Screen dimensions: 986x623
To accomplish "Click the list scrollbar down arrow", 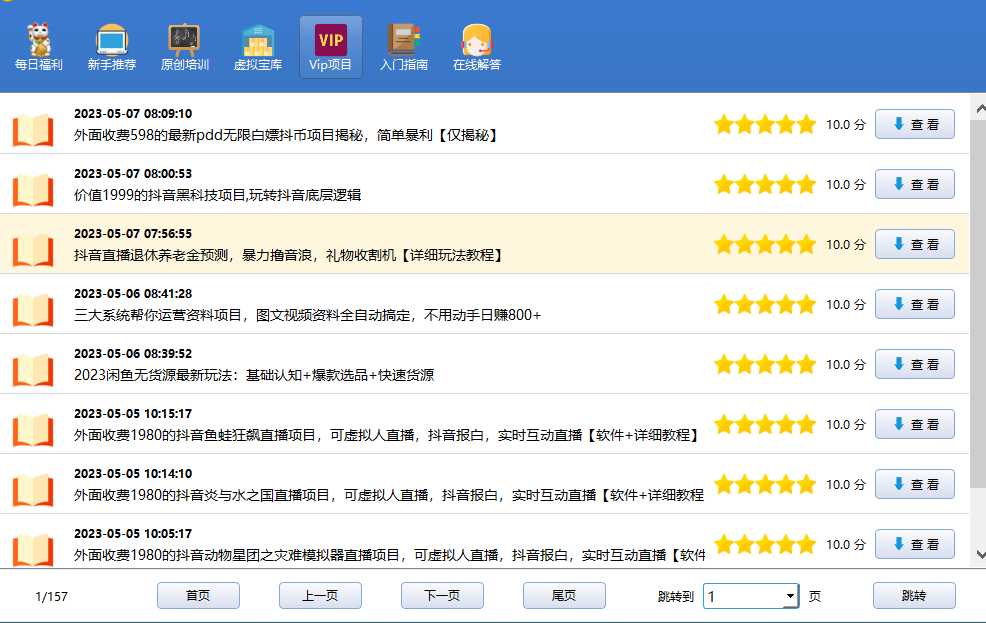I will (979, 554).
